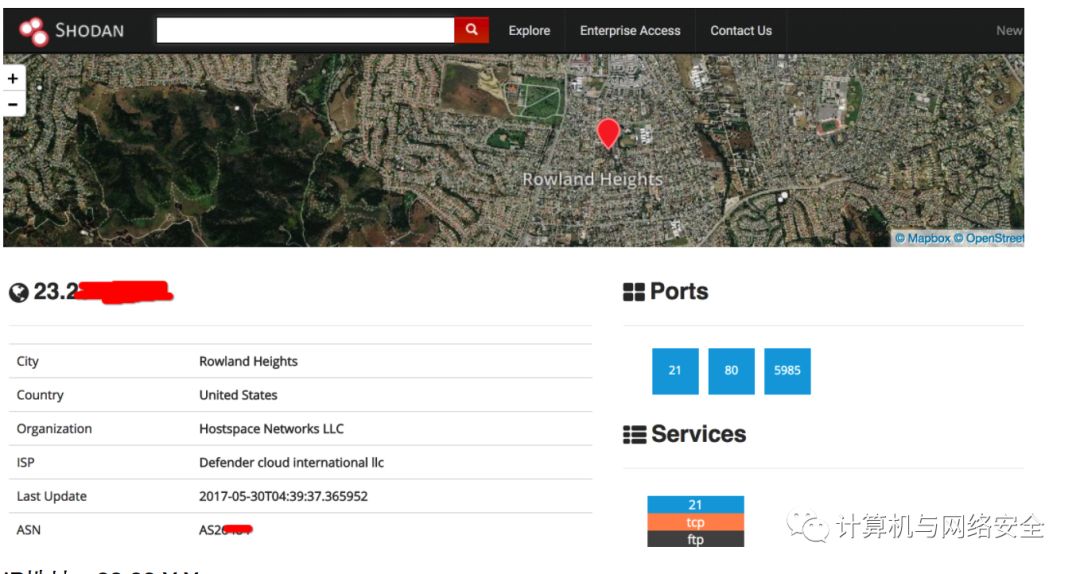Zoom out on the map
Viewport: 1080px width, 574px height.
(x=13, y=104)
